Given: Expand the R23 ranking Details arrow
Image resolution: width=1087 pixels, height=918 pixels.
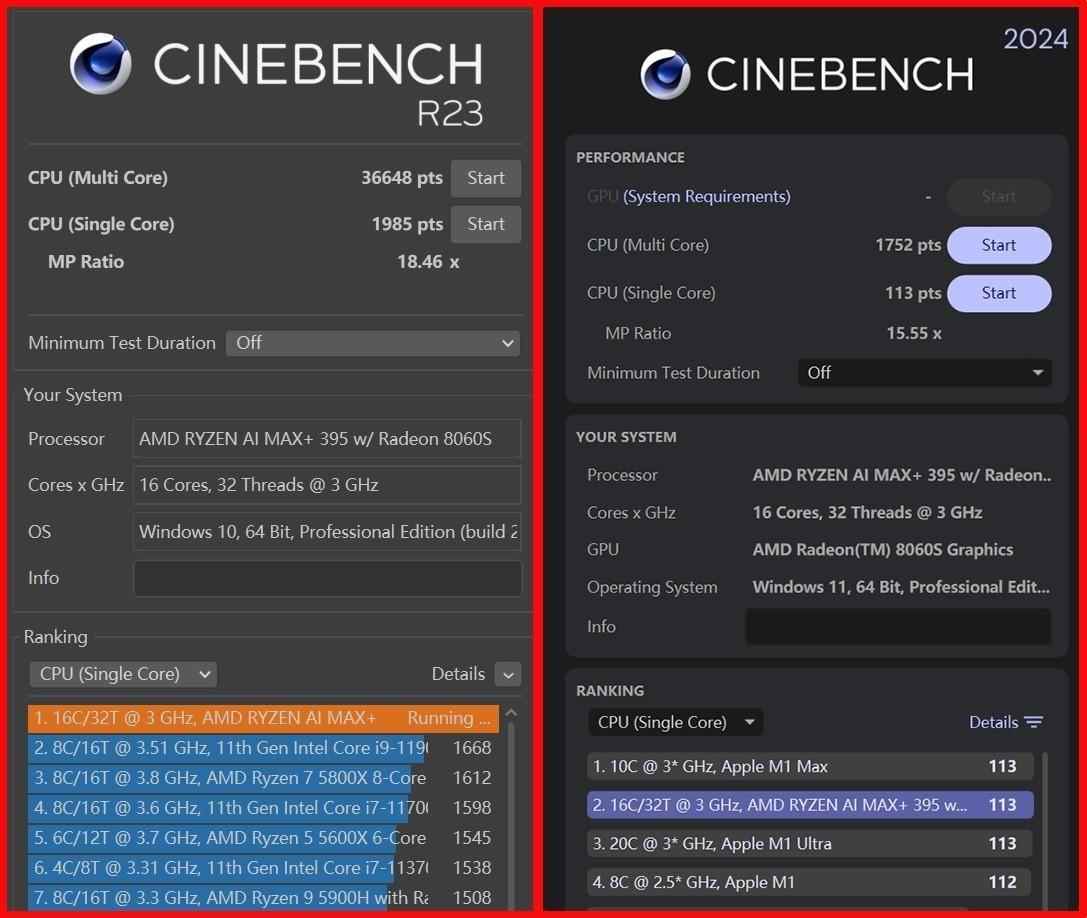Looking at the screenshot, I should pos(508,675).
